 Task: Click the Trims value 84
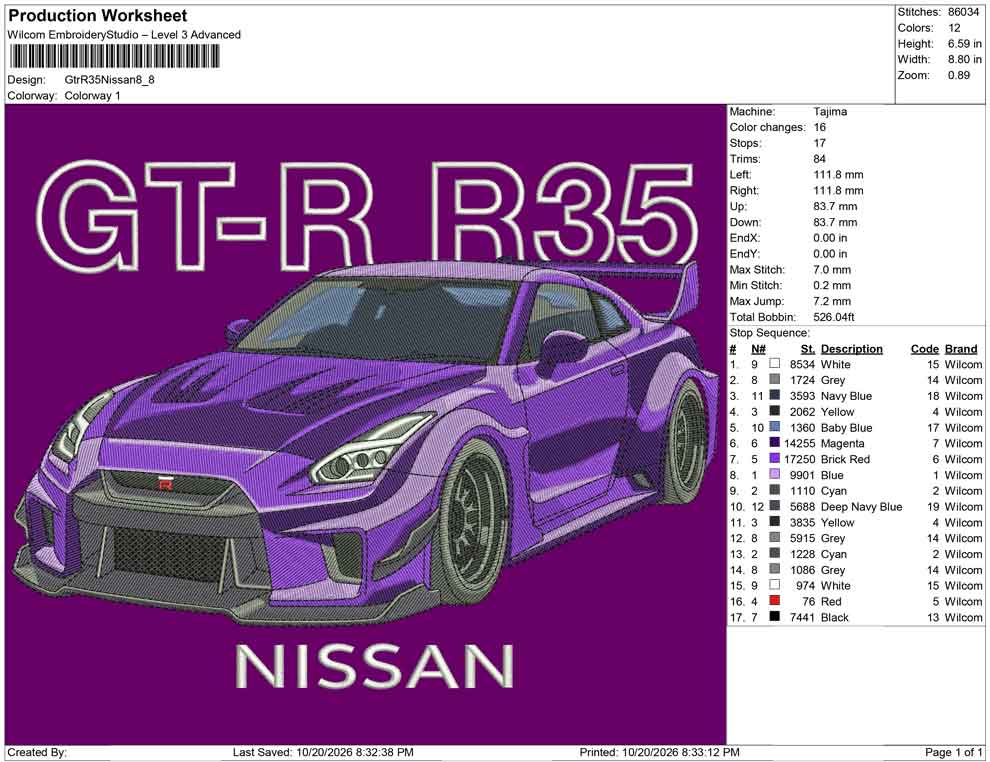(x=820, y=158)
